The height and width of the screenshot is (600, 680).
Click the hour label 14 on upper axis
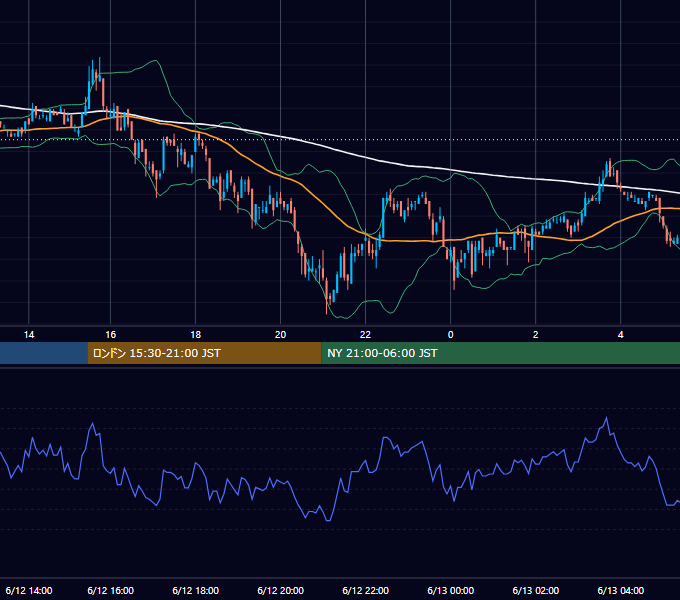pos(29,335)
